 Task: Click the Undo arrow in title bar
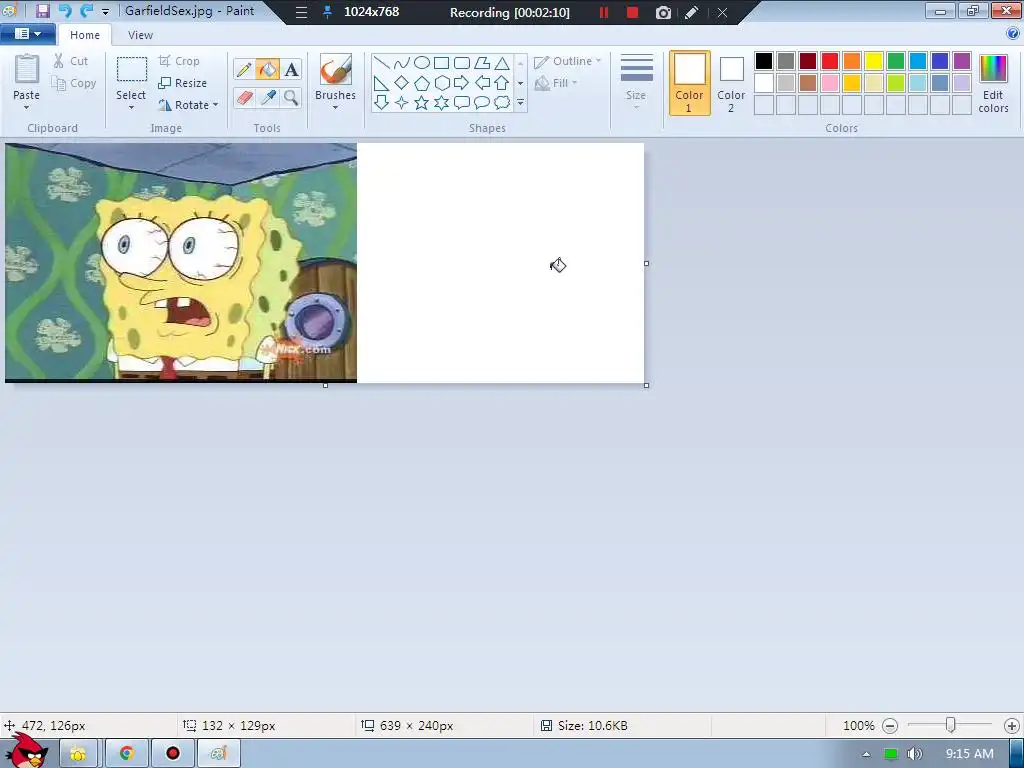click(65, 11)
